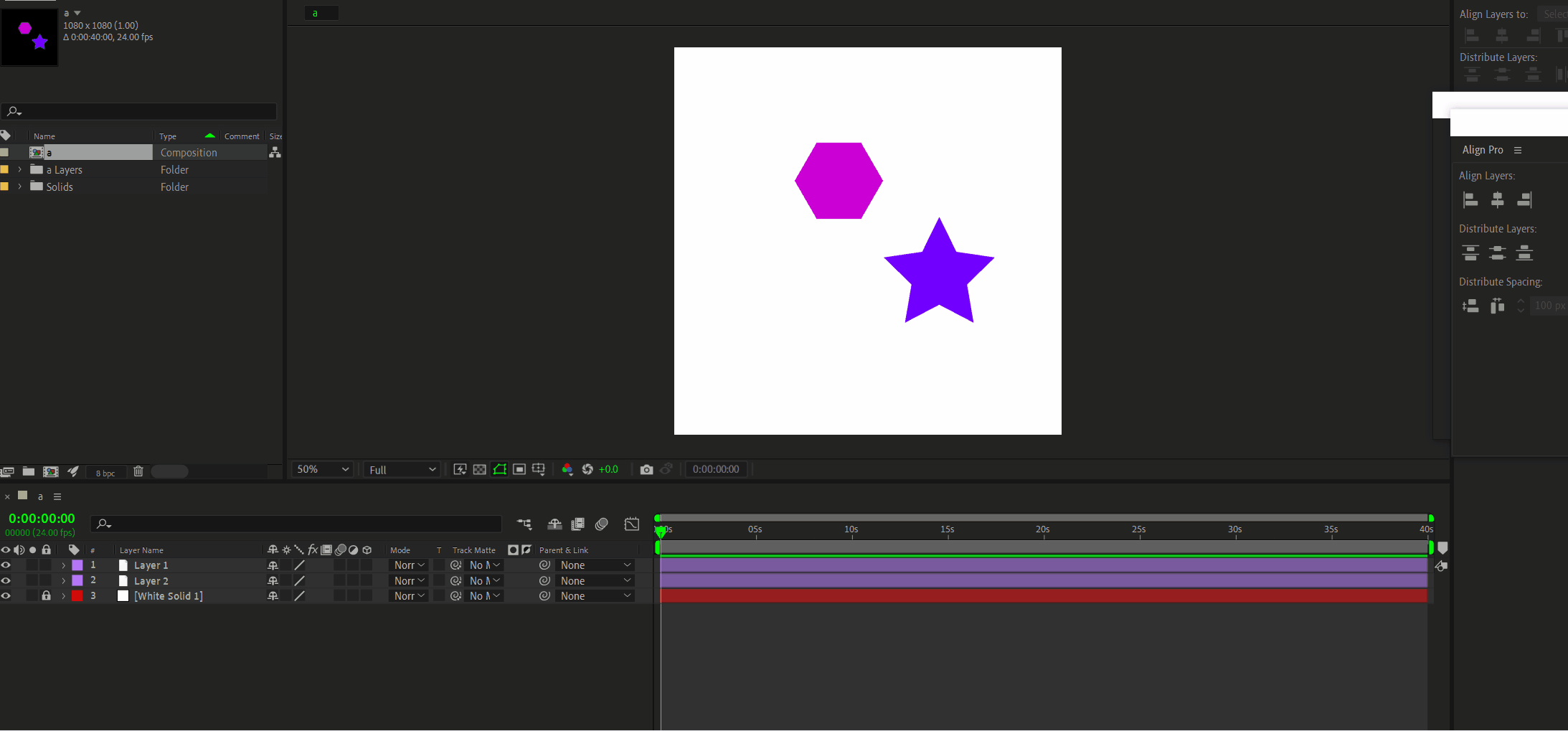Toggle hide shy layers in timeline
Image resolution: width=1568 pixels, height=731 pixels.
[x=554, y=524]
